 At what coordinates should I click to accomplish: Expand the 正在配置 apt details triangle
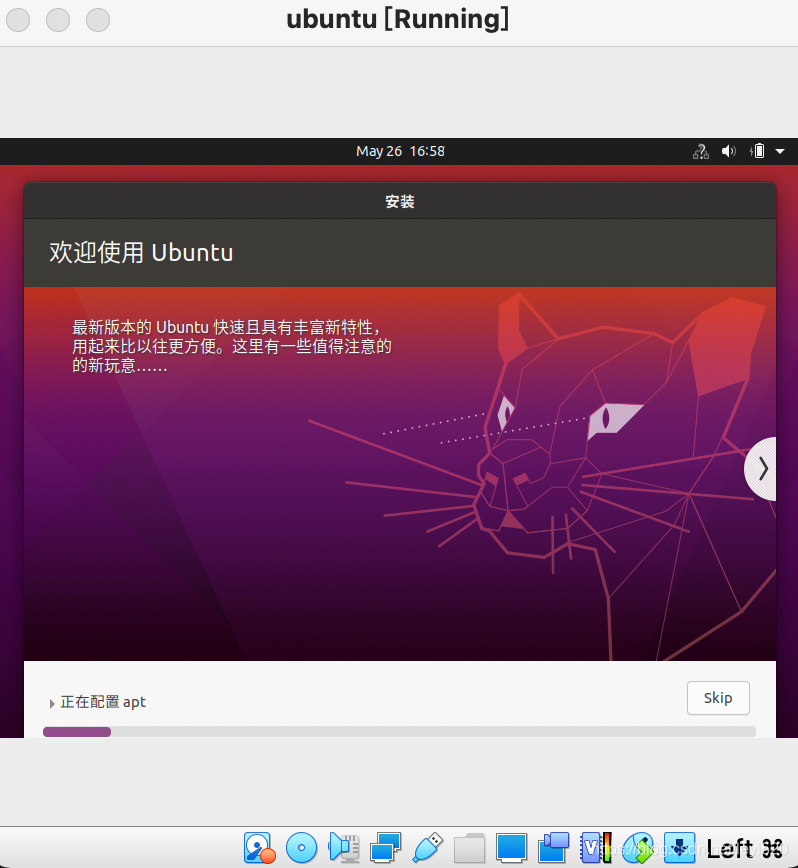[x=52, y=704]
